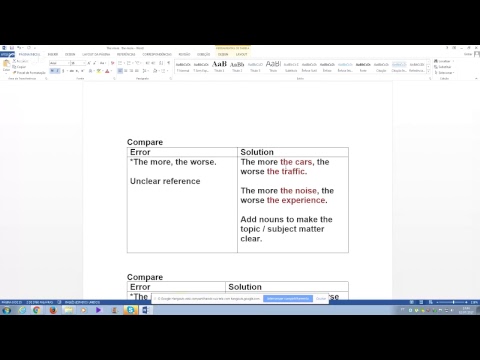Click the Copy (Copiar) icon
The height and width of the screenshot is (360, 480).
click(14, 67)
